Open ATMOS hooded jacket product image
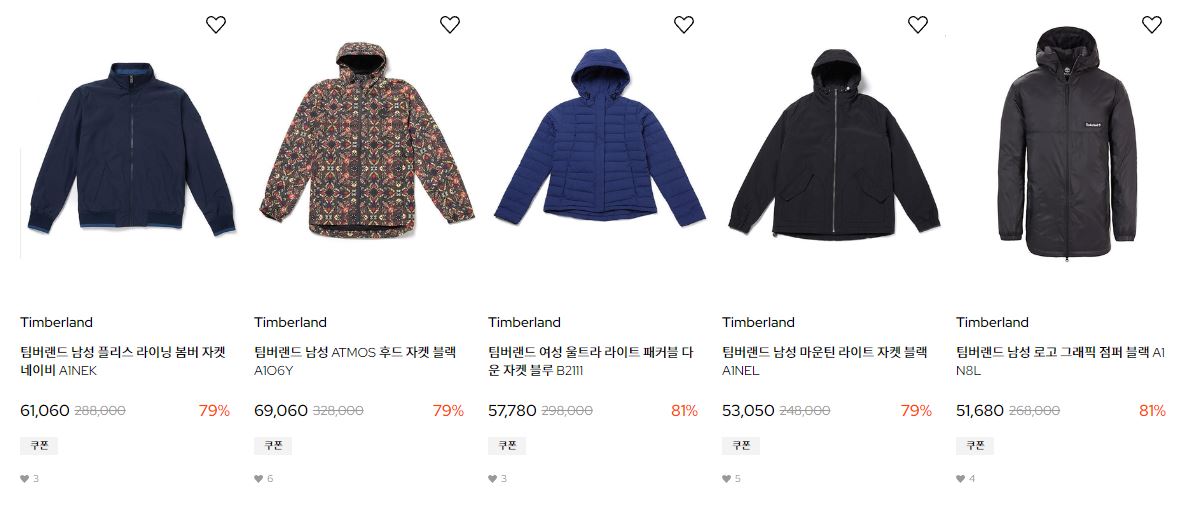This screenshot has width=1190, height=507. pos(367,140)
